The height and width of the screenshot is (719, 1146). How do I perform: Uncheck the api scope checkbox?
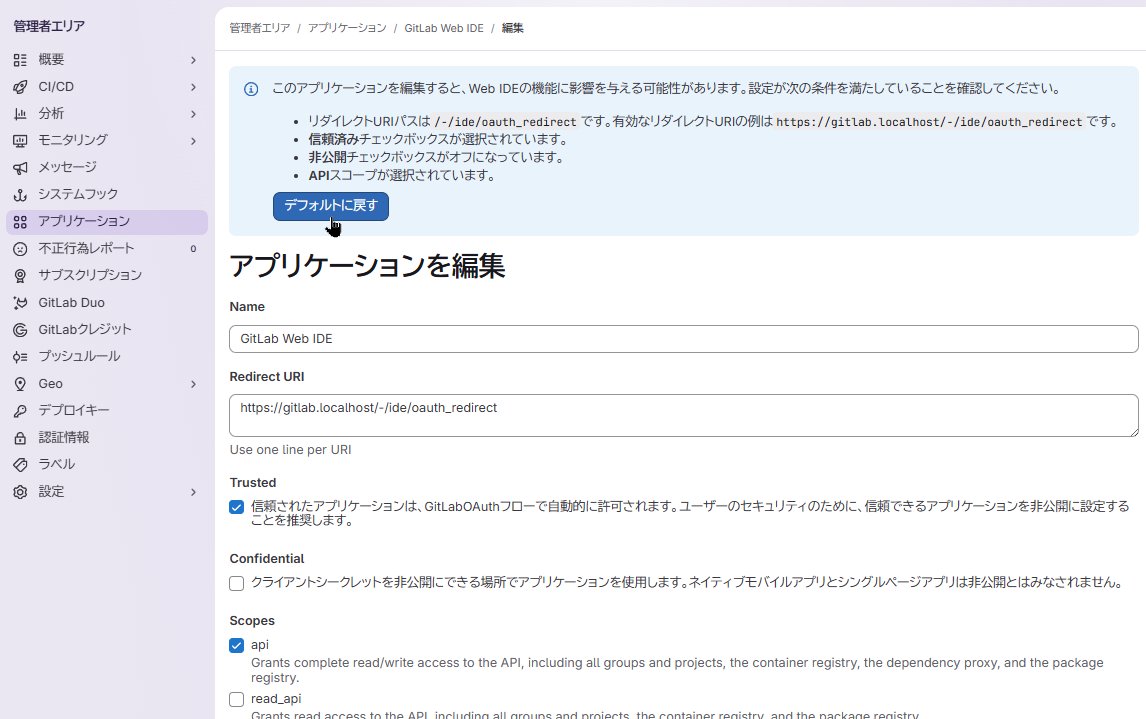pyautogui.click(x=236, y=645)
